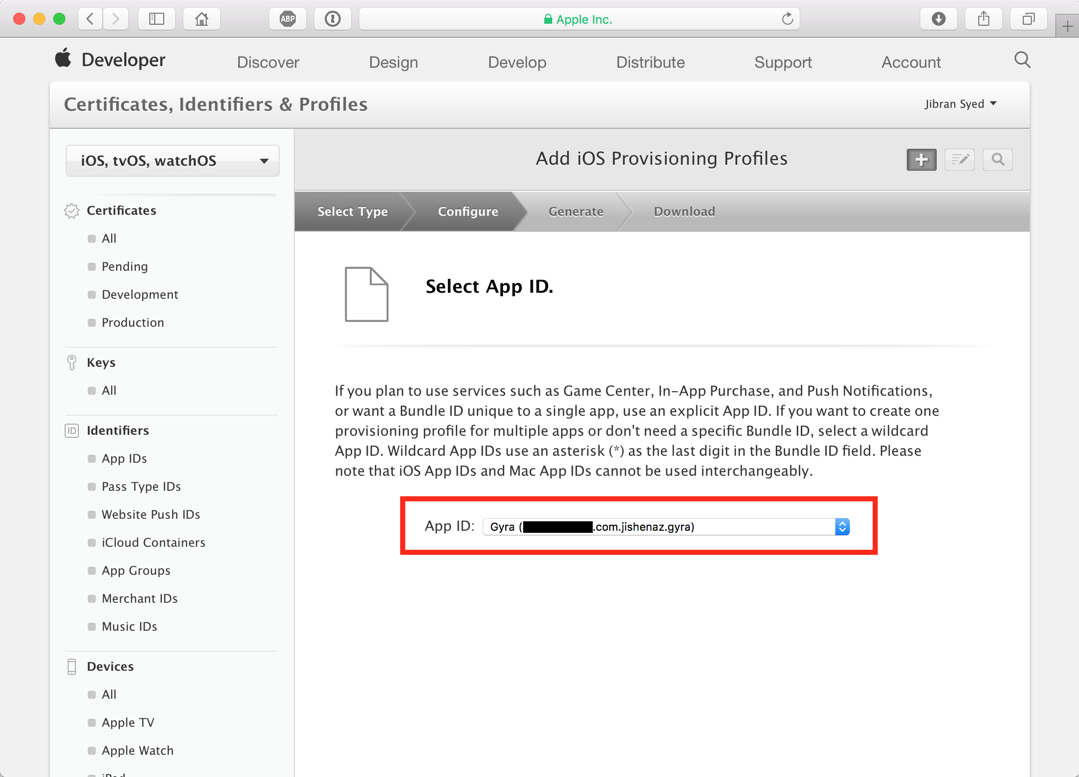Show Apple Watch devices

[138, 751]
